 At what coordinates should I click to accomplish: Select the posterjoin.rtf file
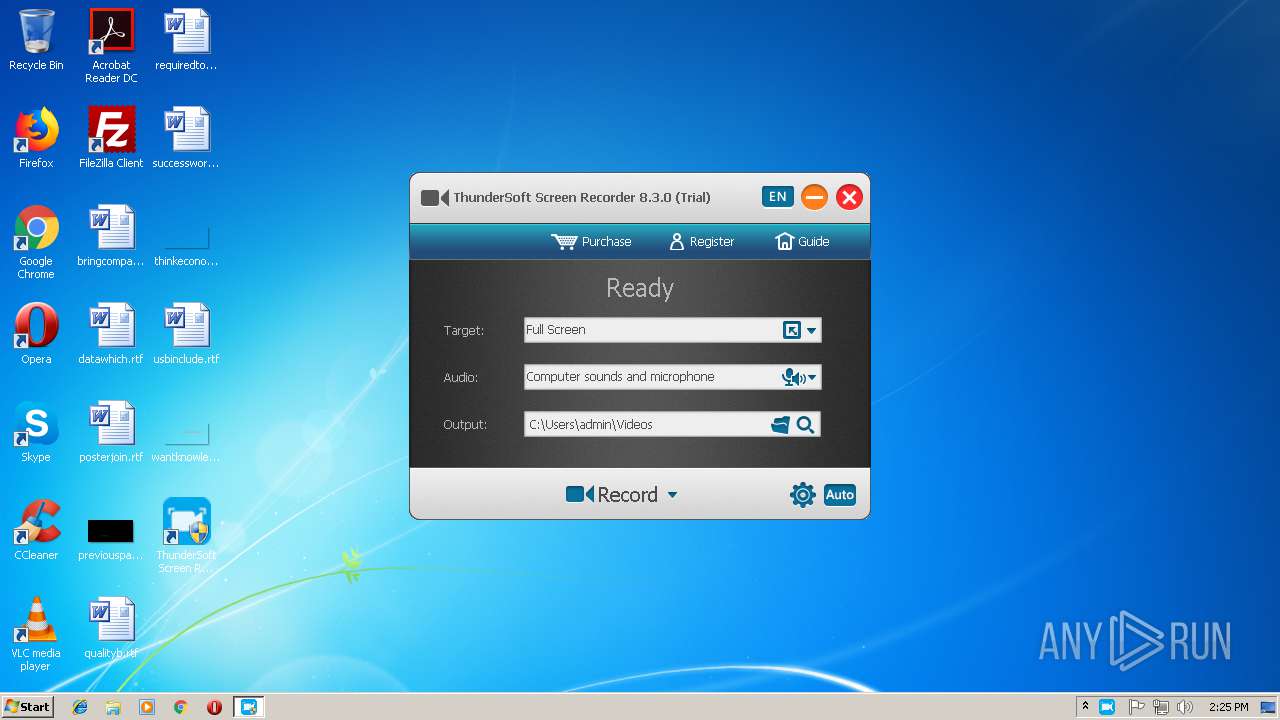tap(111, 432)
